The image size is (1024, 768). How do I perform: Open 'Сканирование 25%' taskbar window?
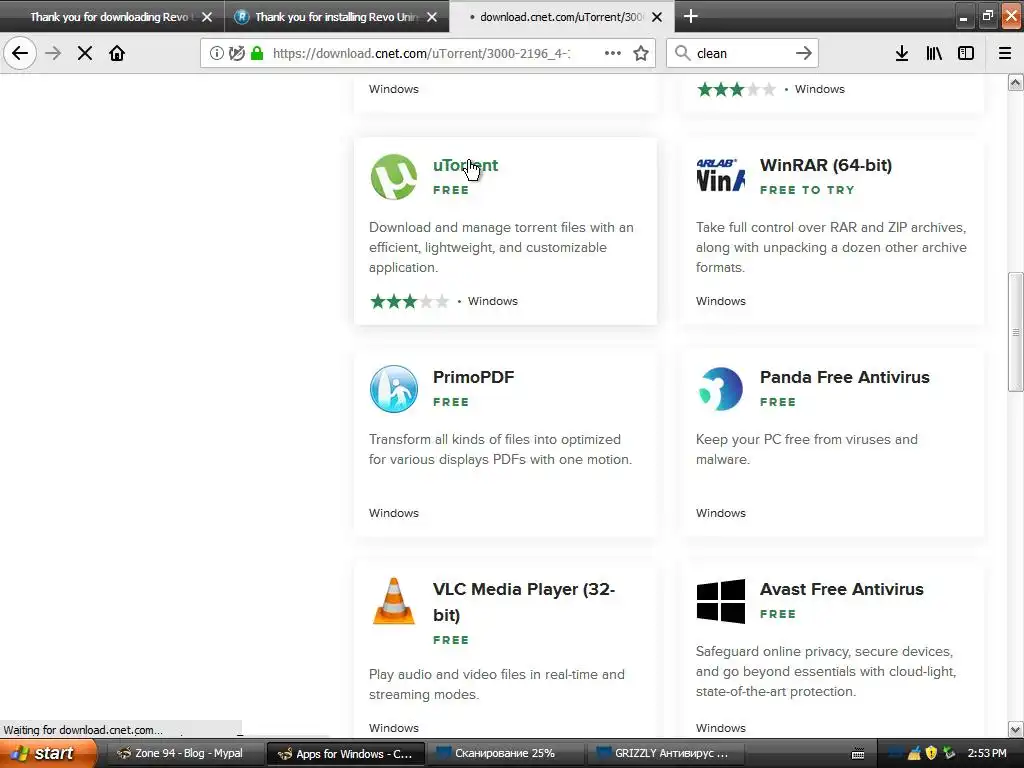point(504,753)
